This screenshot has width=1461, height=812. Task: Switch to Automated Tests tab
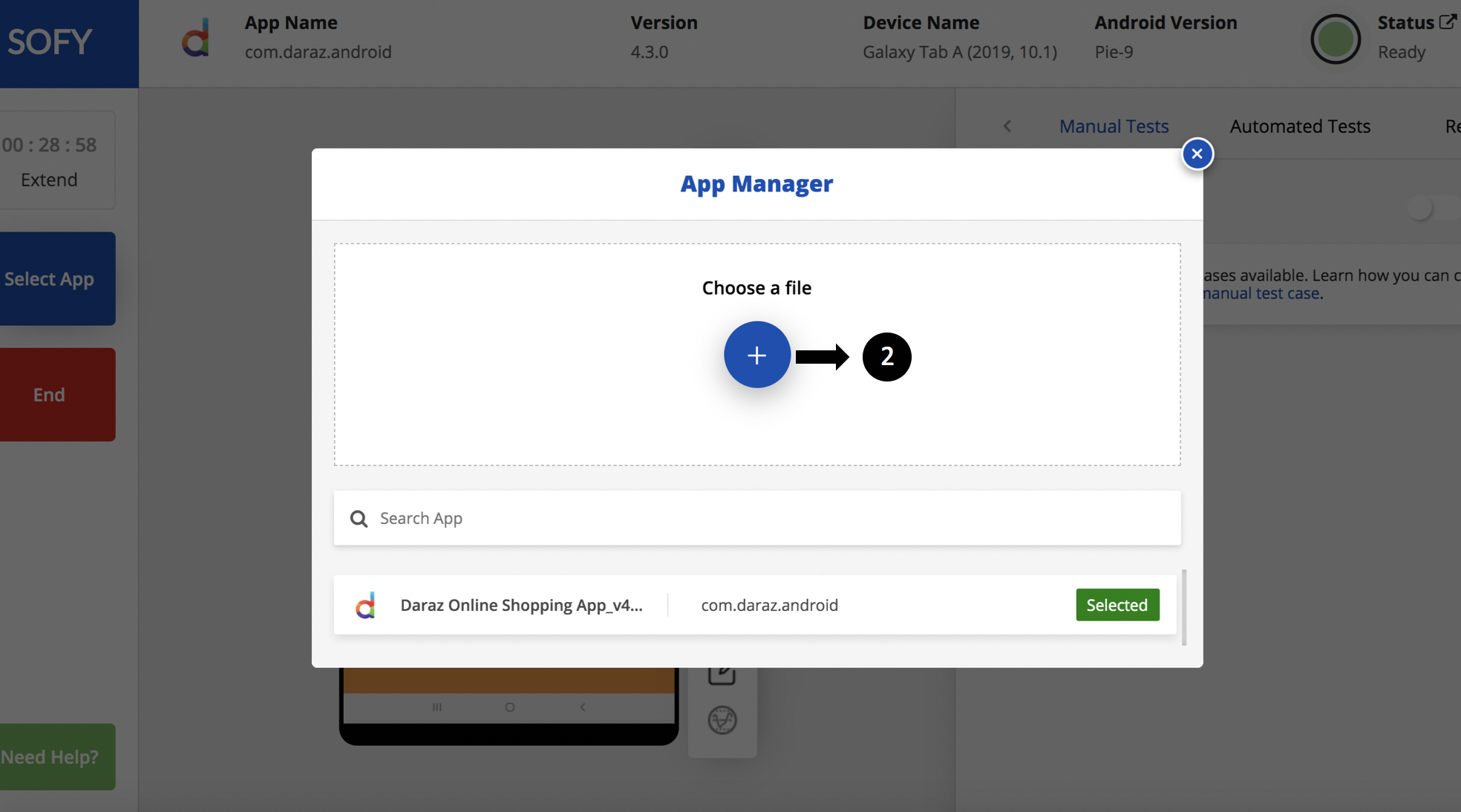pos(1300,126)
